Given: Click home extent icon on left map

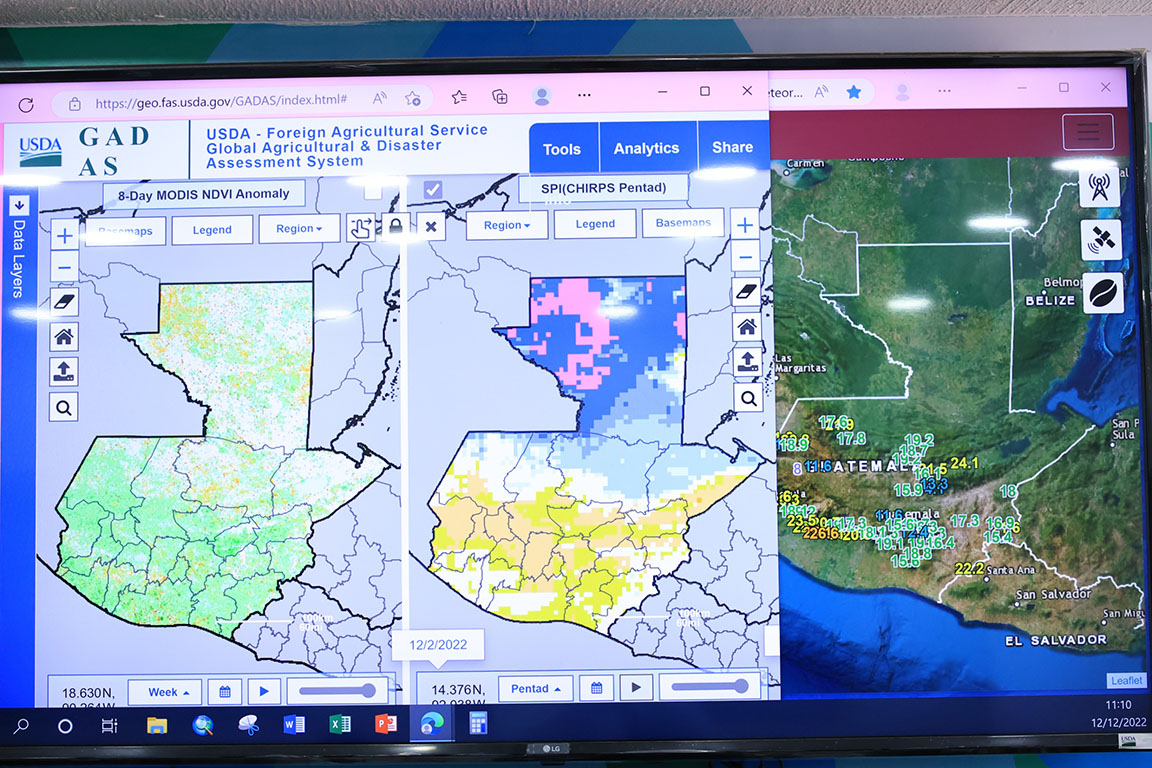Looking at the screenshot, I should [x=63, y=337].
